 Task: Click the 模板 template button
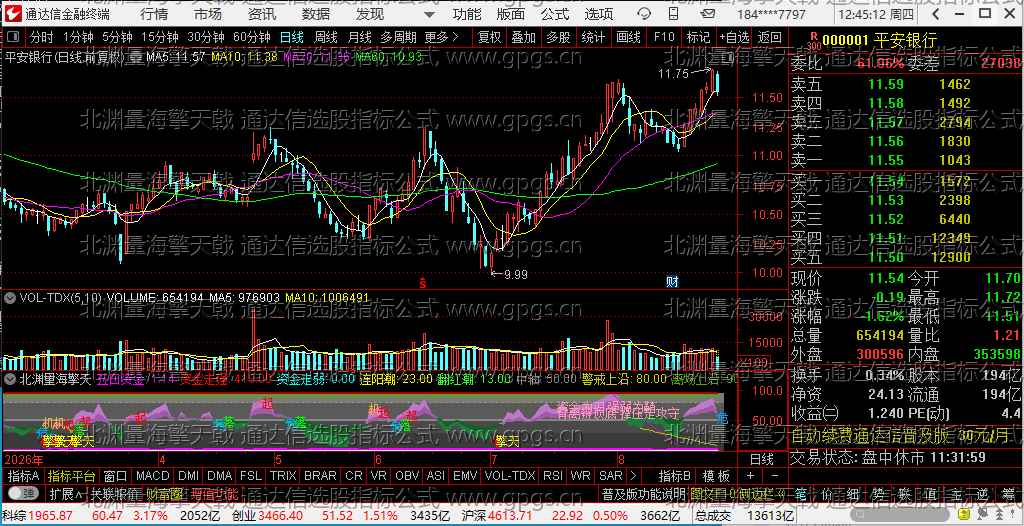[715, 476]
